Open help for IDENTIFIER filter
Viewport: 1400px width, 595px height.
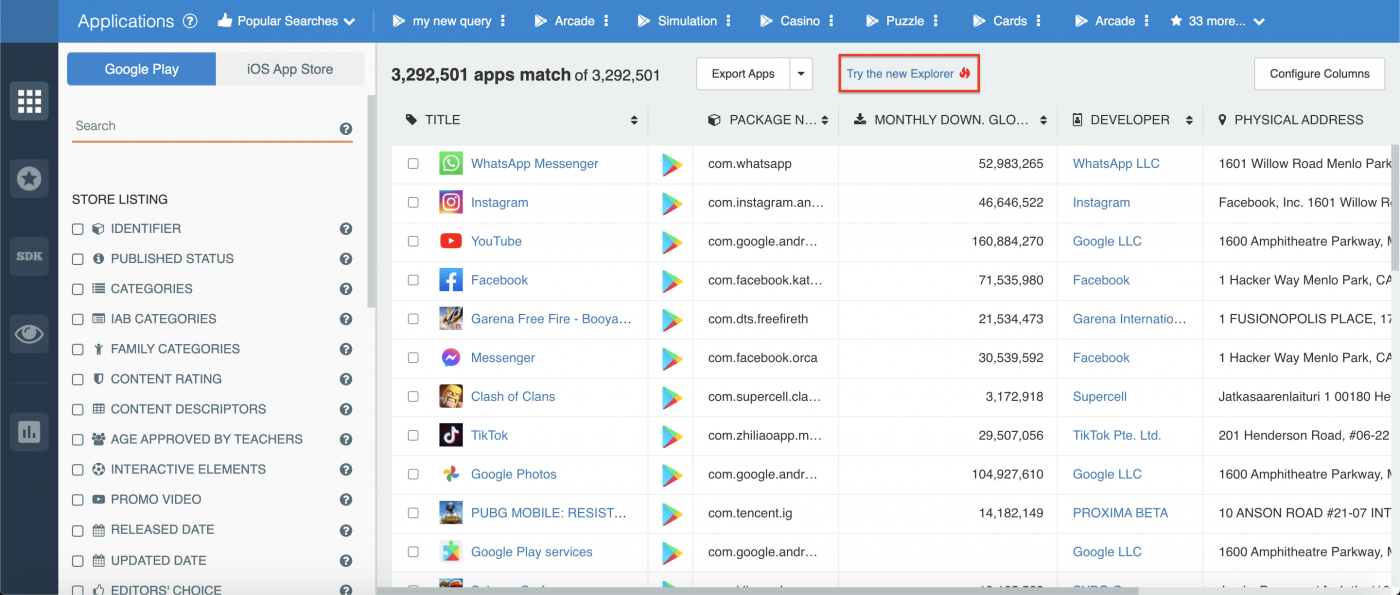[x=346, y=229]
